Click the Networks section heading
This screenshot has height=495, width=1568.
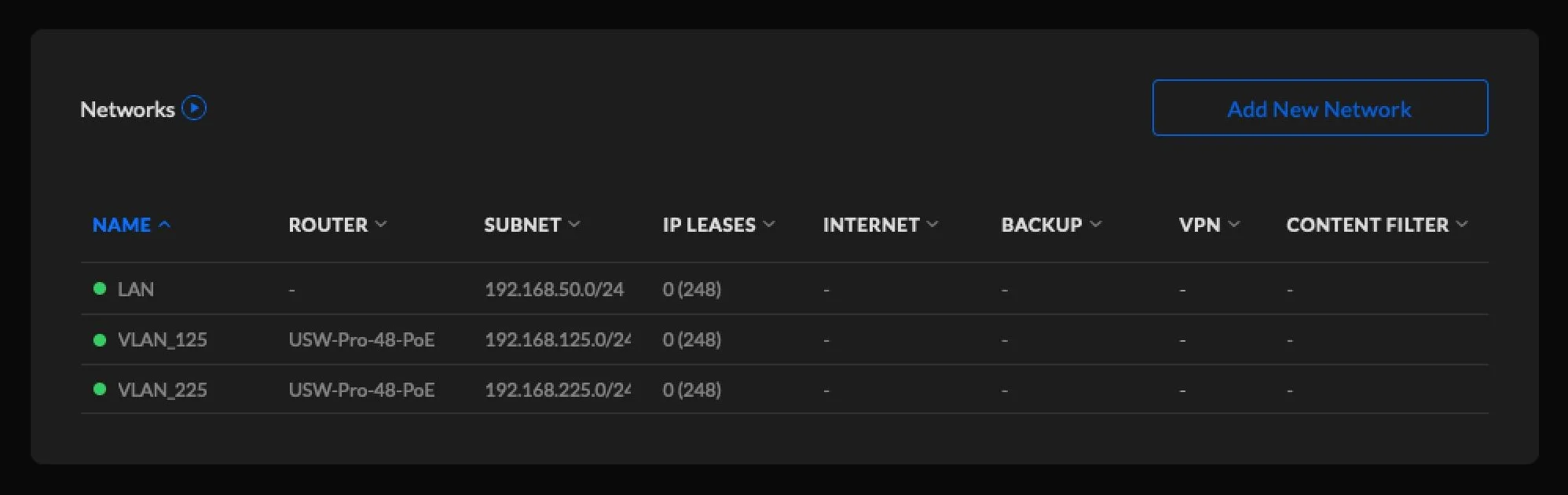[127, 109]
